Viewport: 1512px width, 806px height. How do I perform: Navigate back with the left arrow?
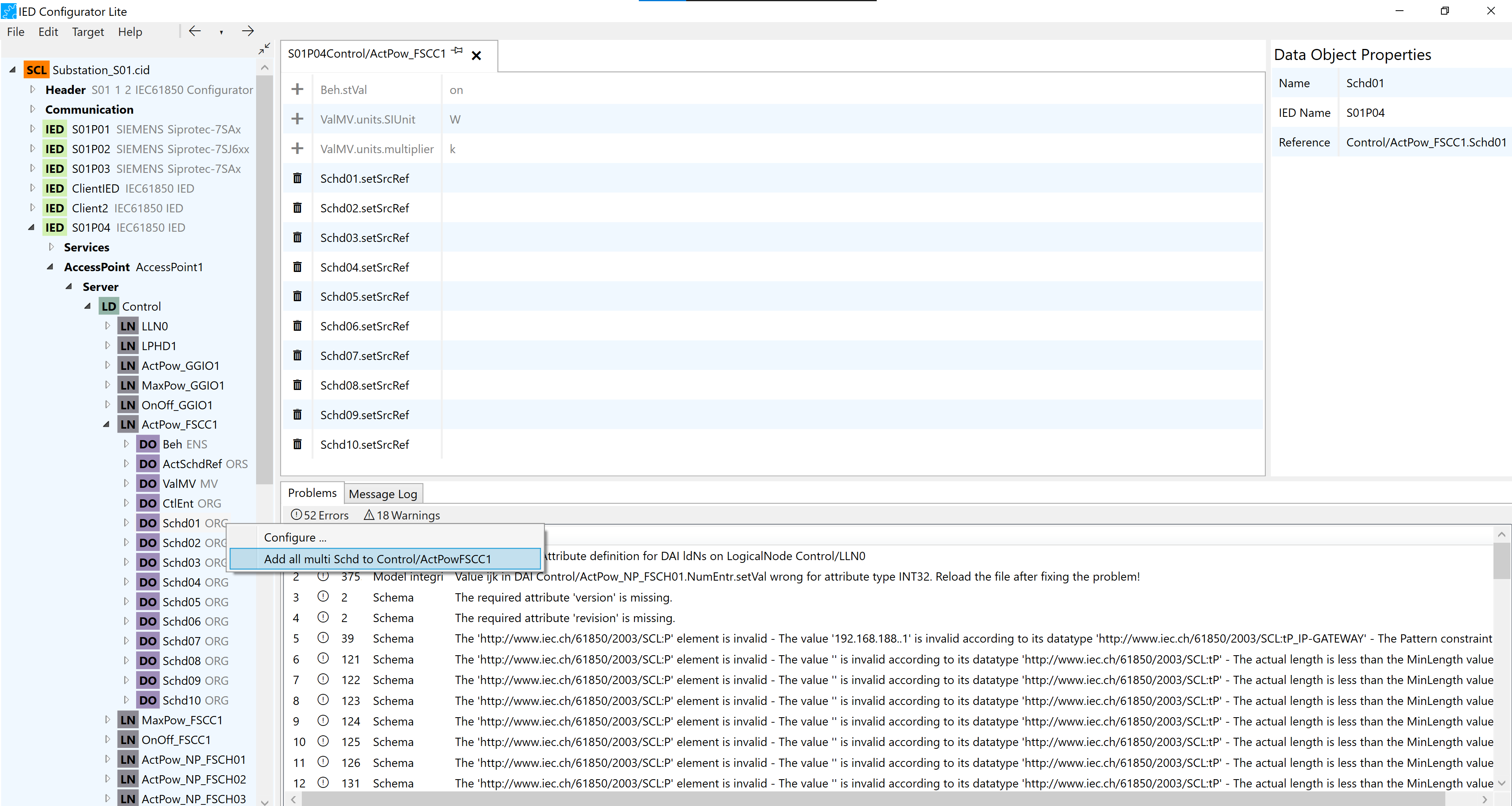click(195, 31)
